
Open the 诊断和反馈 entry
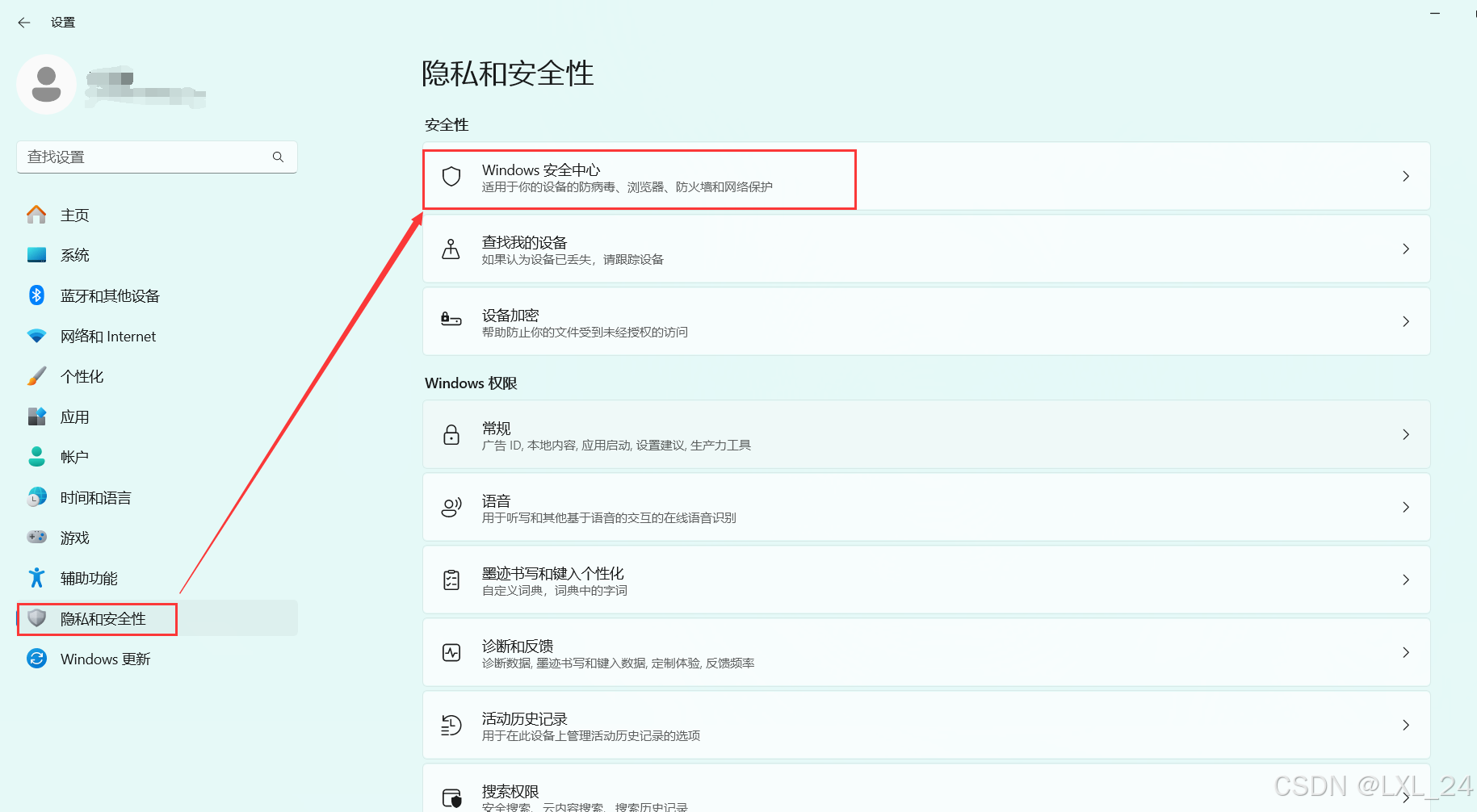click(926, 652)
